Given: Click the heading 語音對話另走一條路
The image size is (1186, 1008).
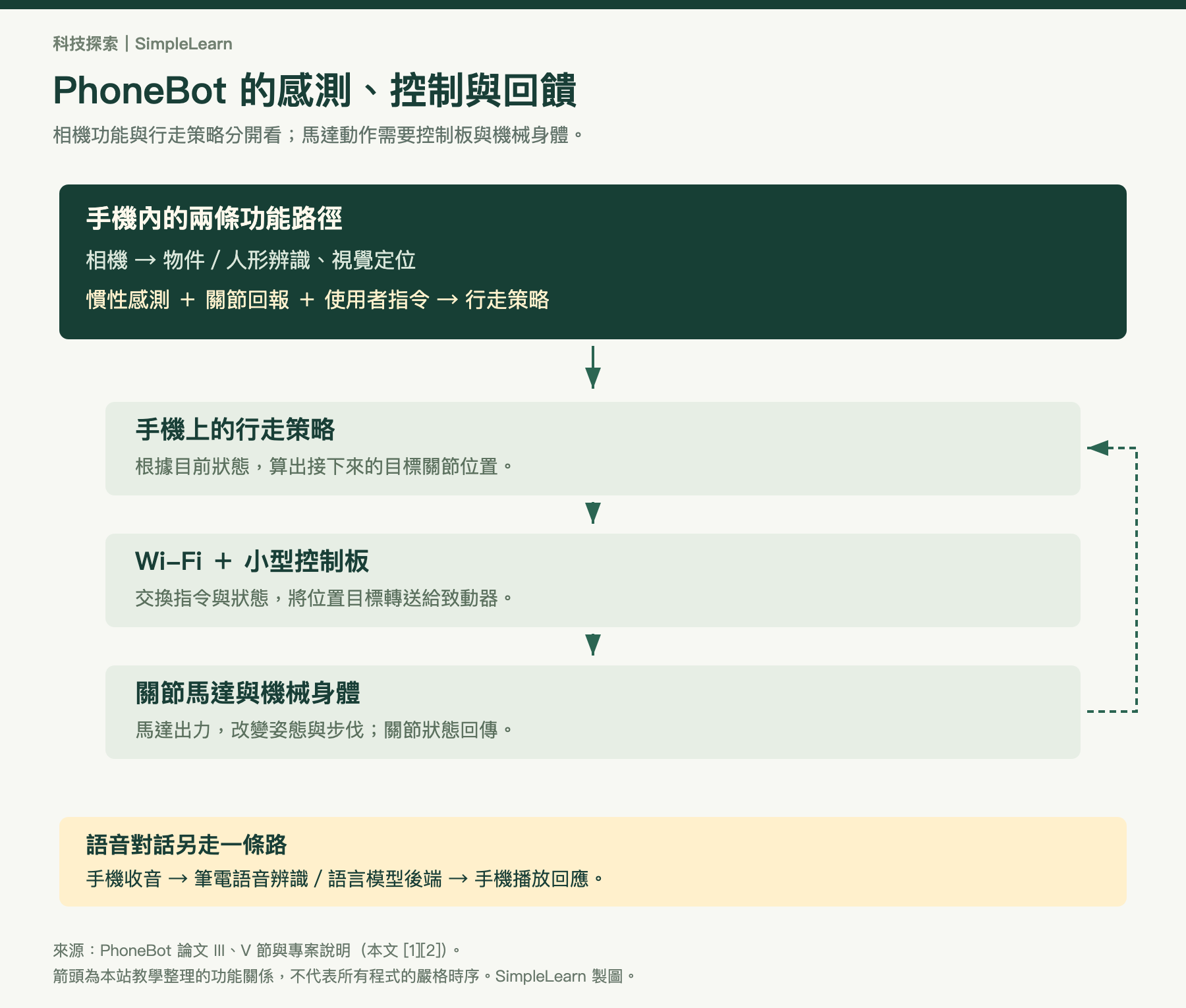Looking at the screenshot, I should (186, 845).
